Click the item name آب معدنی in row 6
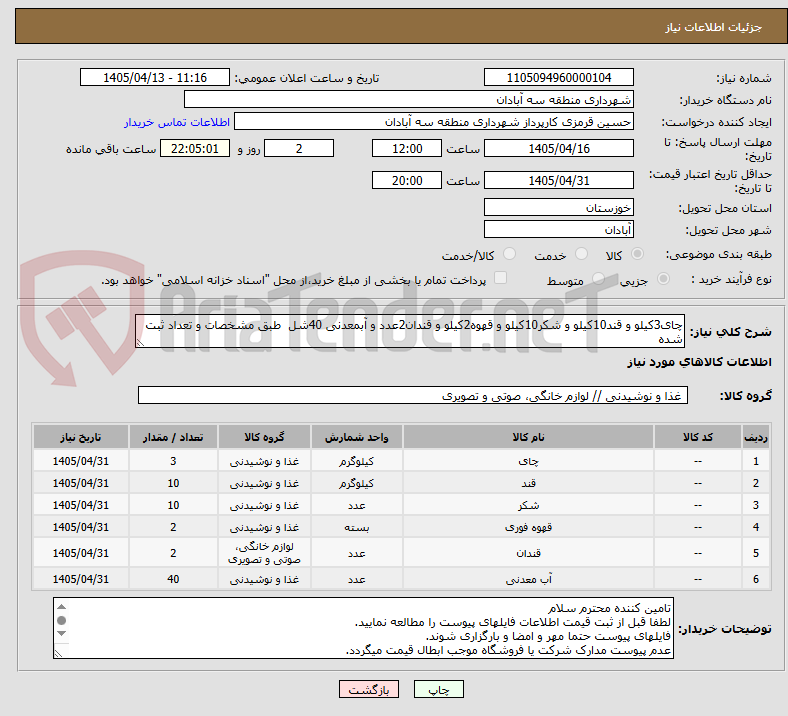The image size is (788, 716). [528, 579]
